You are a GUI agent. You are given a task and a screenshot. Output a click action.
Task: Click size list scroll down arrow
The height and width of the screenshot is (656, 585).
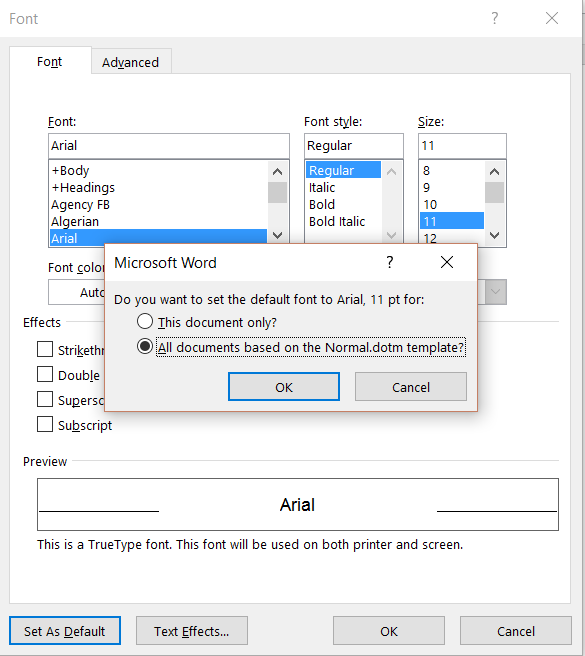pyautogui.click(x=494, y=235)
